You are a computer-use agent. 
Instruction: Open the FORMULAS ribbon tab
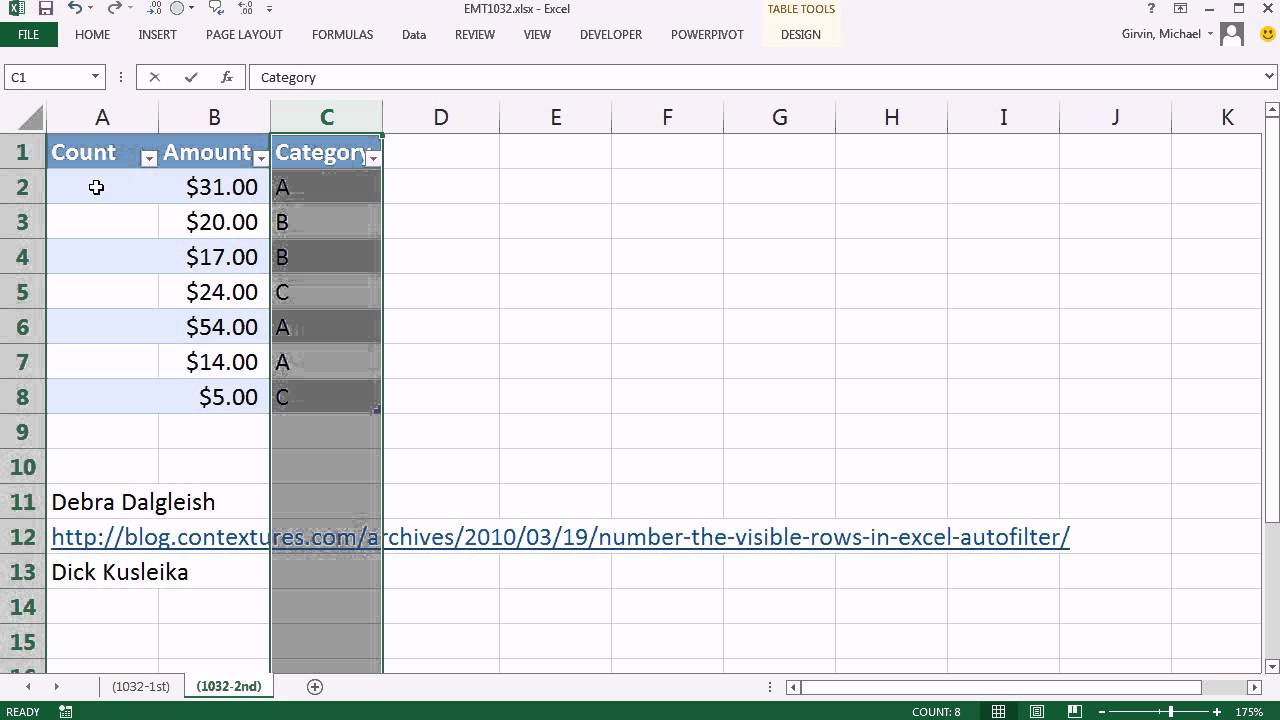click(342, 34)
